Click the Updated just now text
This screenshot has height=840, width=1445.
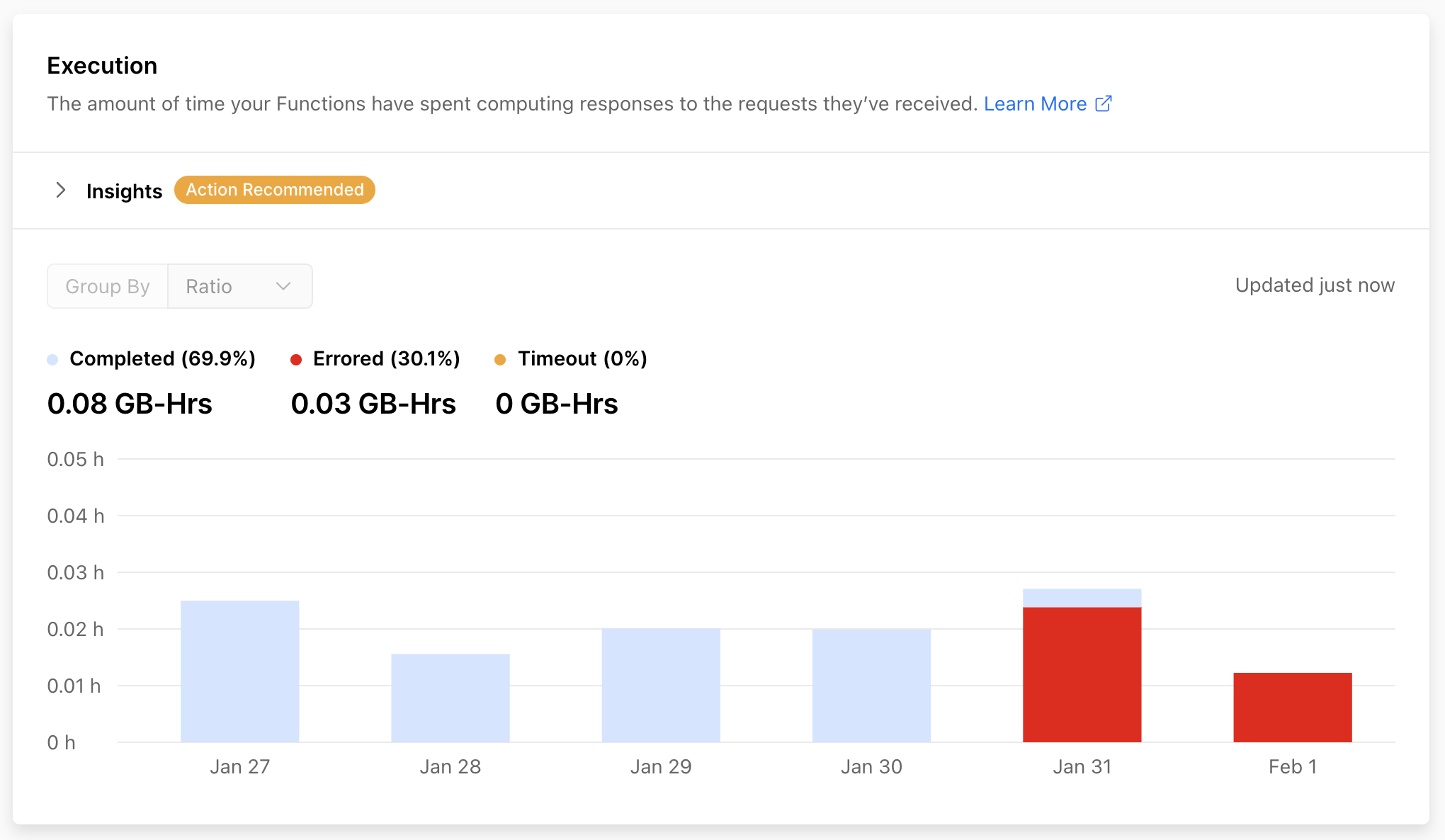[1315, 285]
